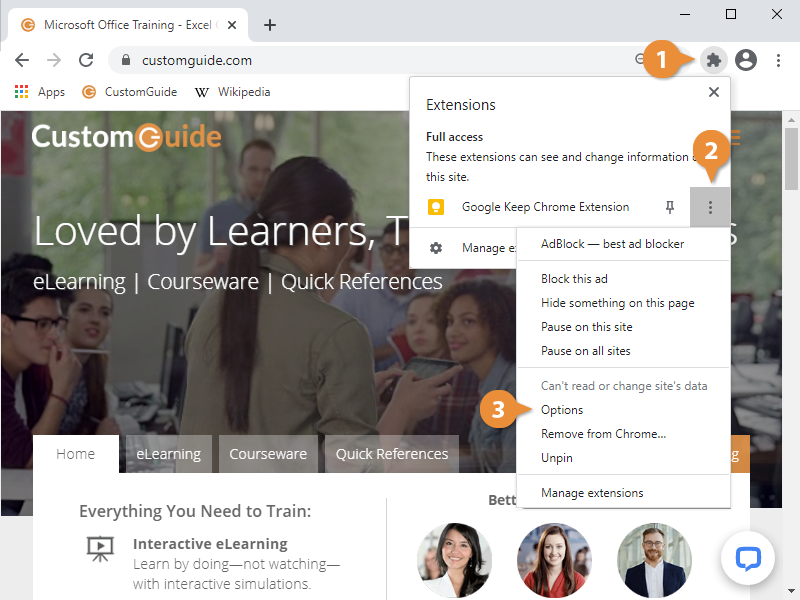Click the Extensions puzzle piece icon
800x600 pixels.
(x=713, y=60)
